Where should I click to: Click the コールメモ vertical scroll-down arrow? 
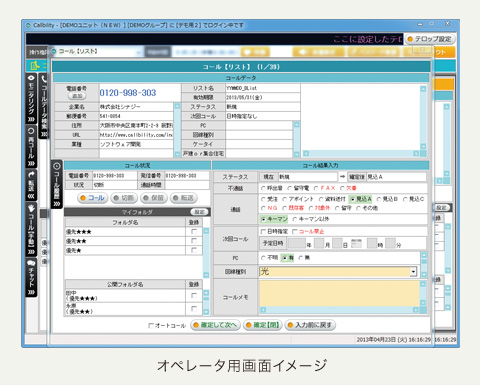[423, 303]
